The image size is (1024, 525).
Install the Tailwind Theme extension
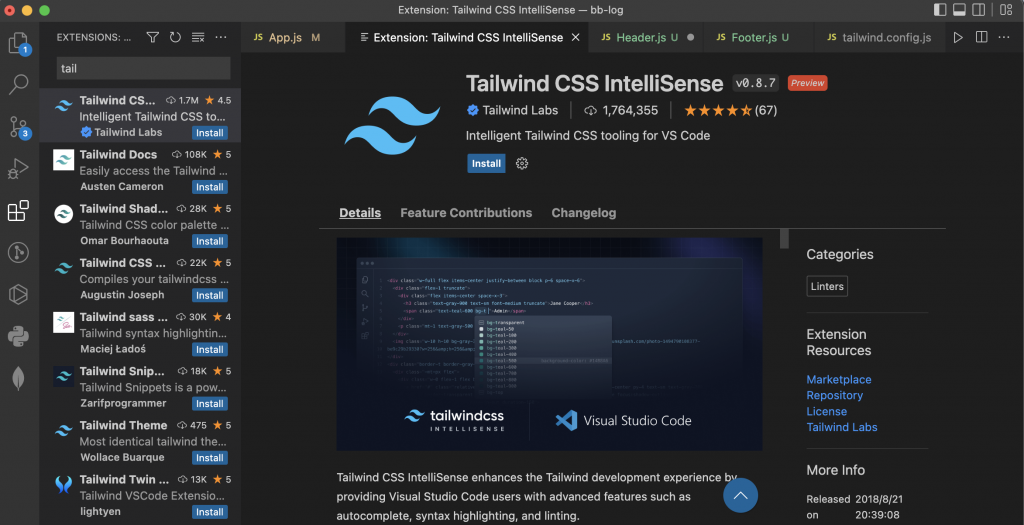[210, 458]
